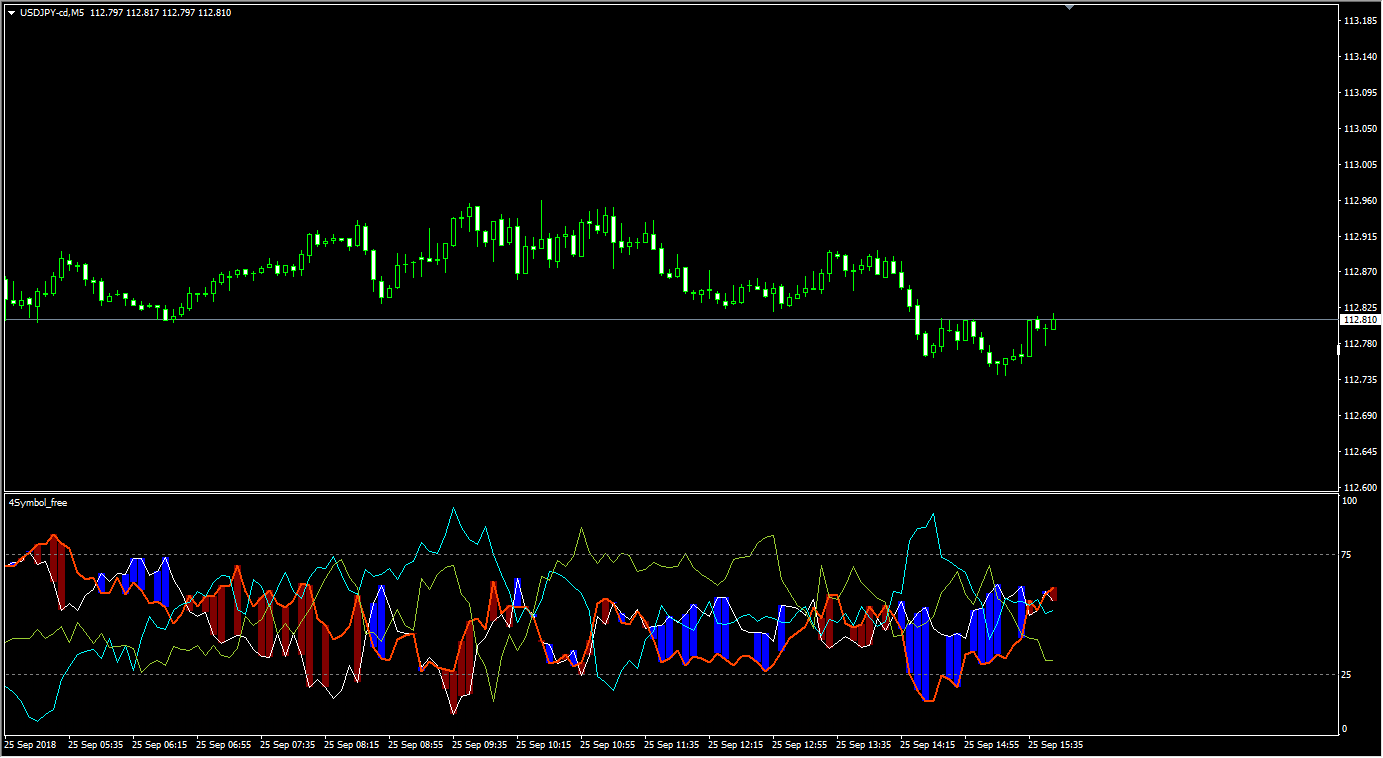This screenshot has height=758, width=1383.
Task: Click the 25 Sep 12:15 time label
Action: point(736,745)
